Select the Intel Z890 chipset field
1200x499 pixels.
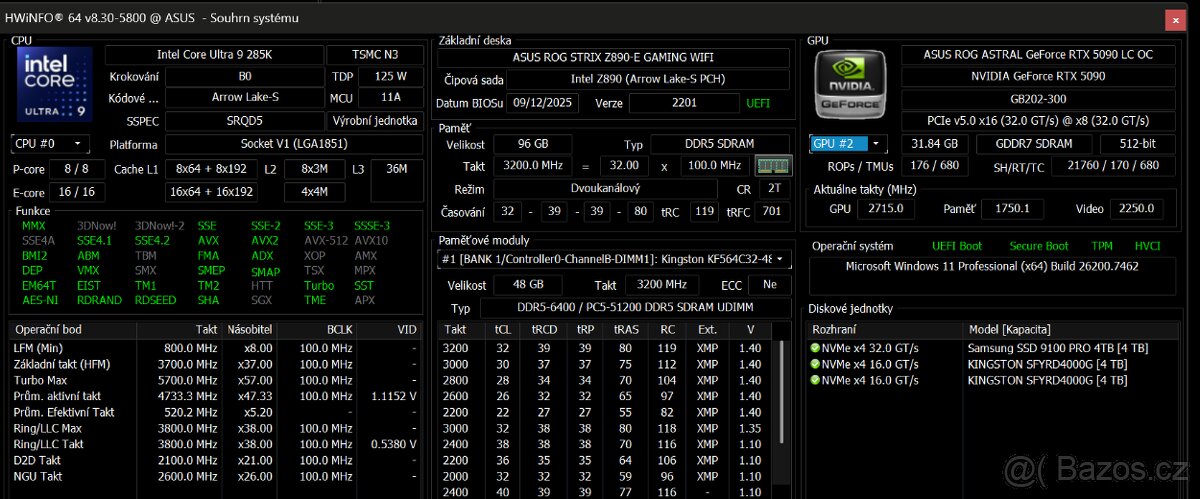(647, 79)
